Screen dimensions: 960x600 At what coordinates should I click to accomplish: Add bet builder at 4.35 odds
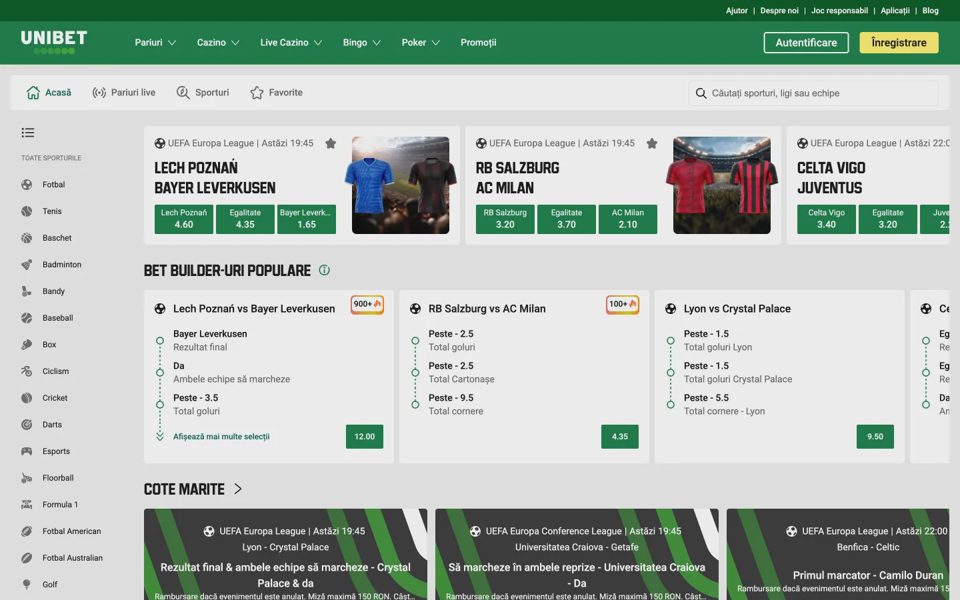tap(620, 437)
